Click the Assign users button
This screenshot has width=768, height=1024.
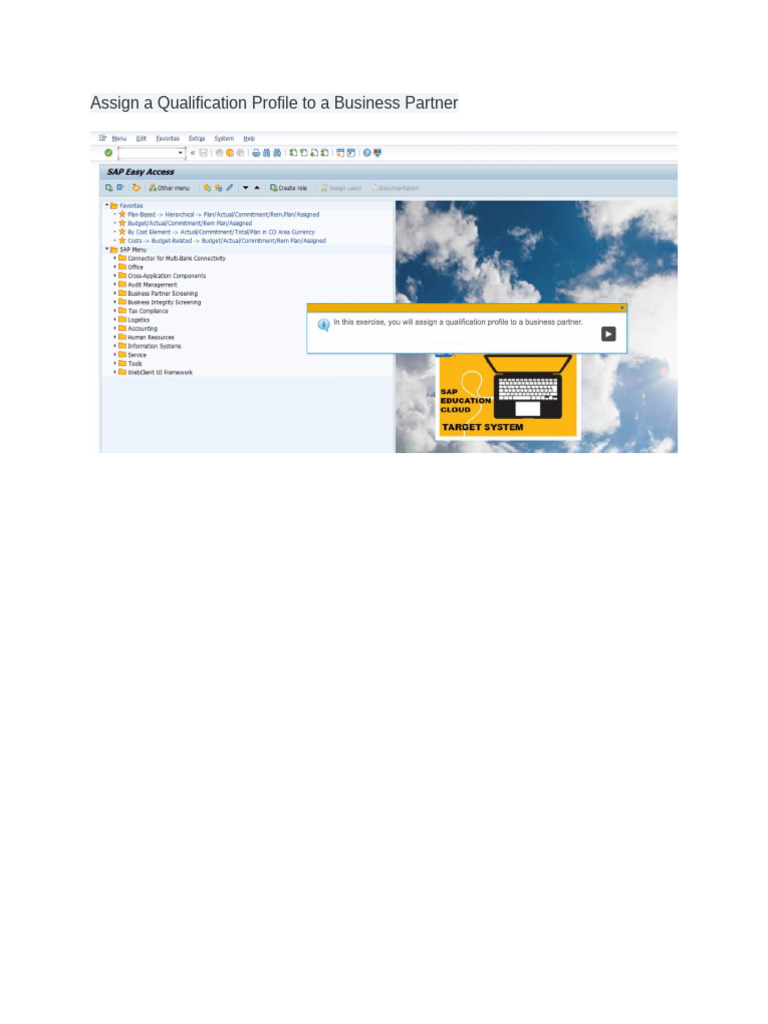point(340,188)
